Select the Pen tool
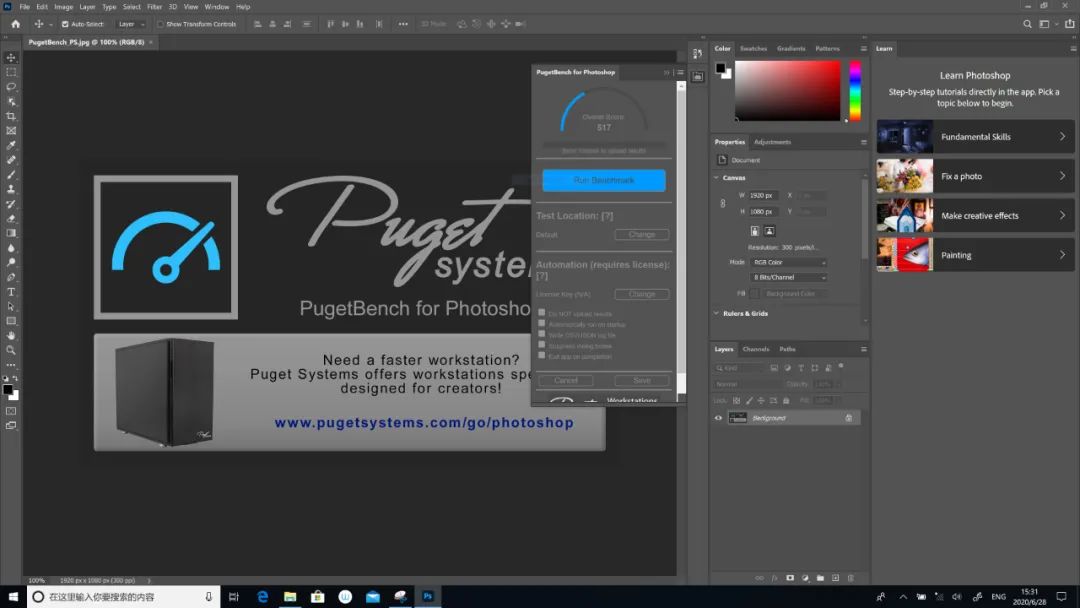This screenshot has width=1080, height=608. click(11, 277)
